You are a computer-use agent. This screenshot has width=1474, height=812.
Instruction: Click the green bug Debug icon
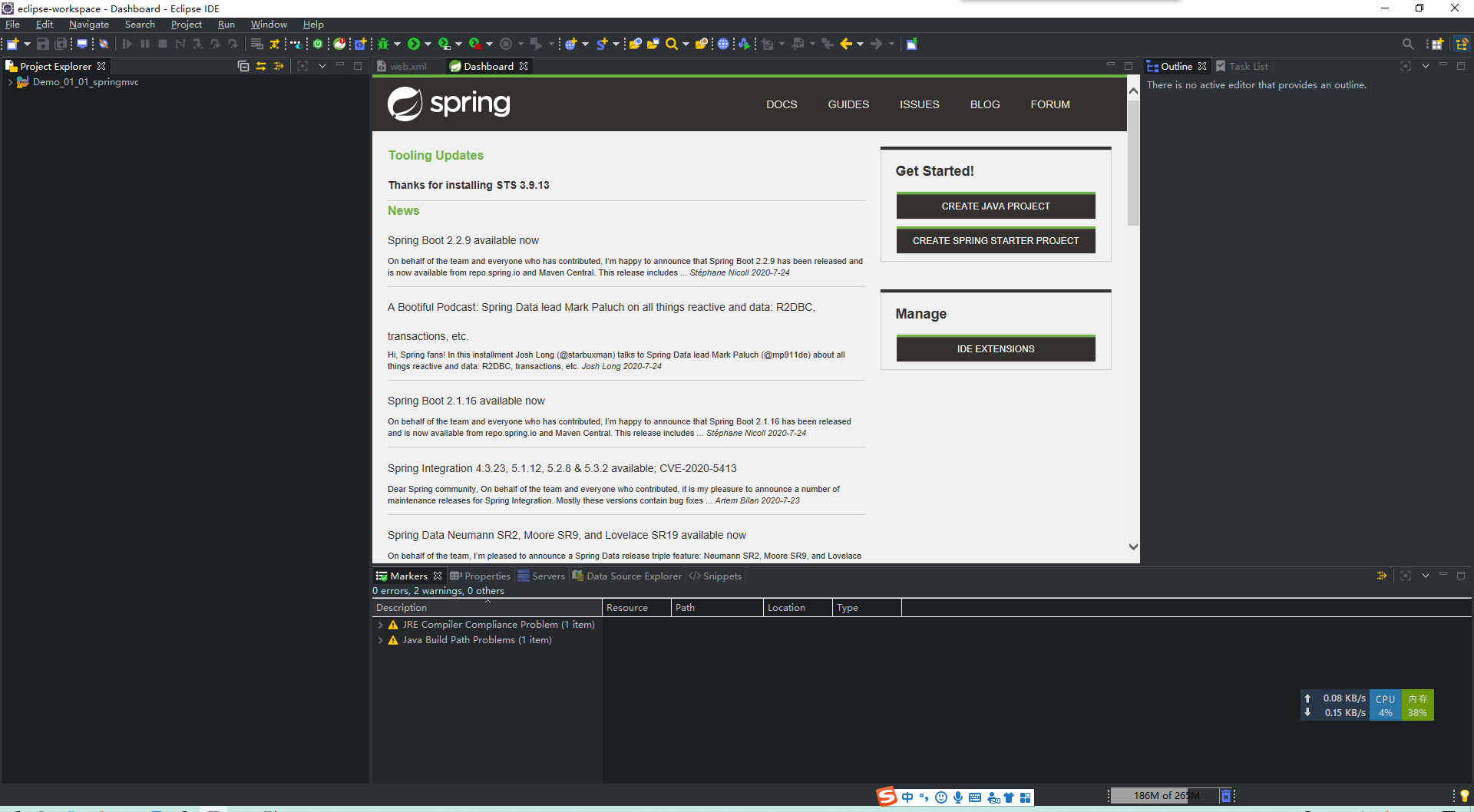point(383,44)
